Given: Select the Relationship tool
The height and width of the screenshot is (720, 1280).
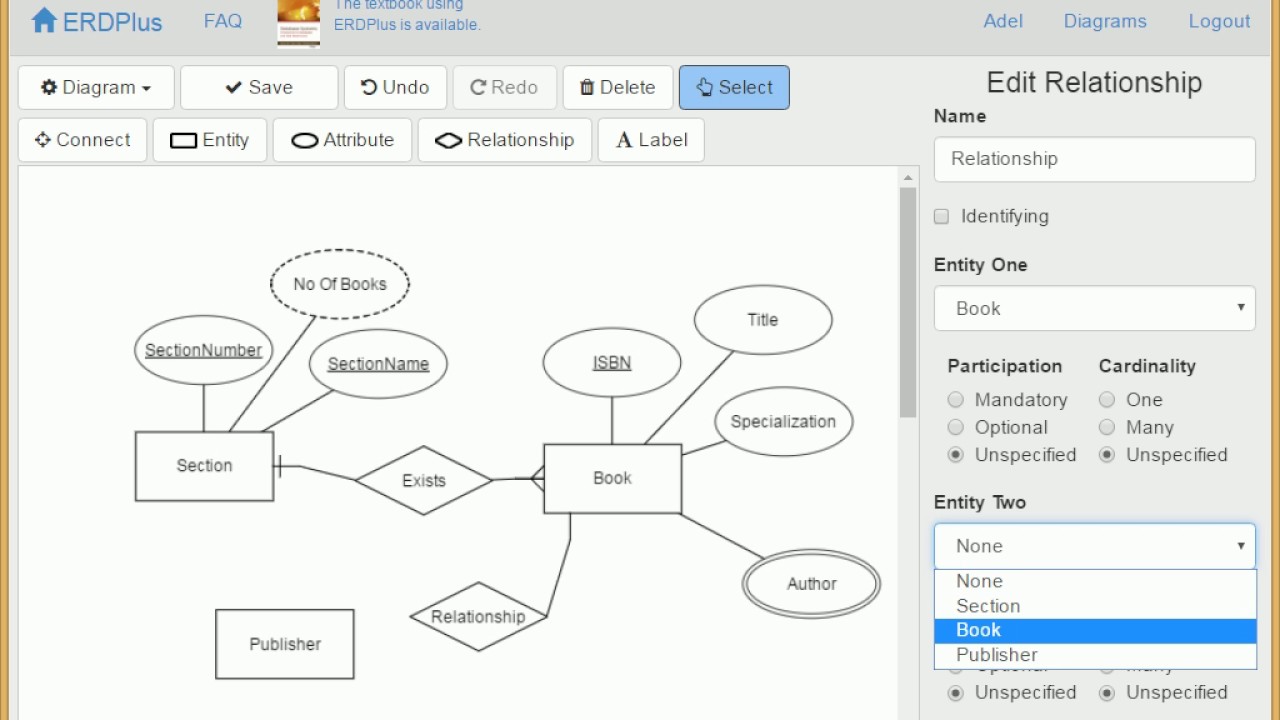Looking at the screenshot, I should click(x=504, y=140).
